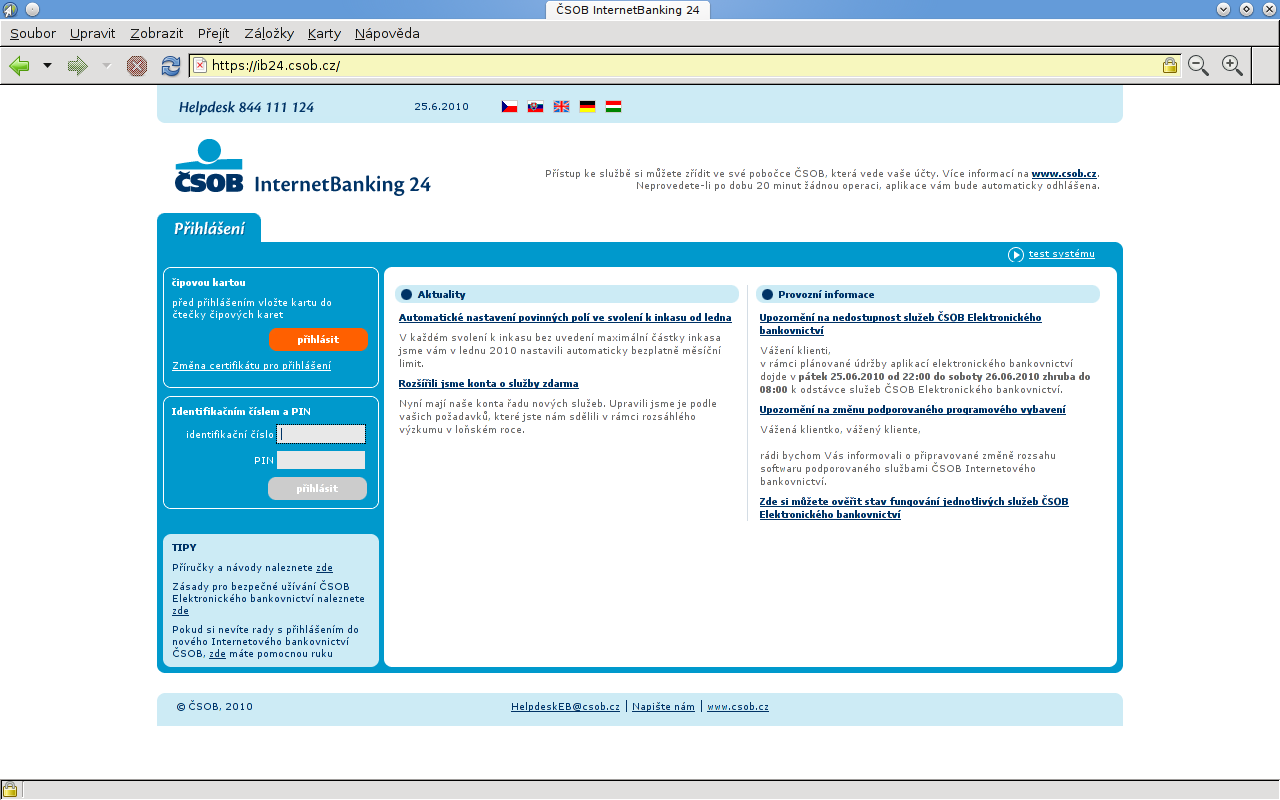Click the round button beside the window menu icon
The width and height of the screenshot is (1280, 800).
click(32, 9)
